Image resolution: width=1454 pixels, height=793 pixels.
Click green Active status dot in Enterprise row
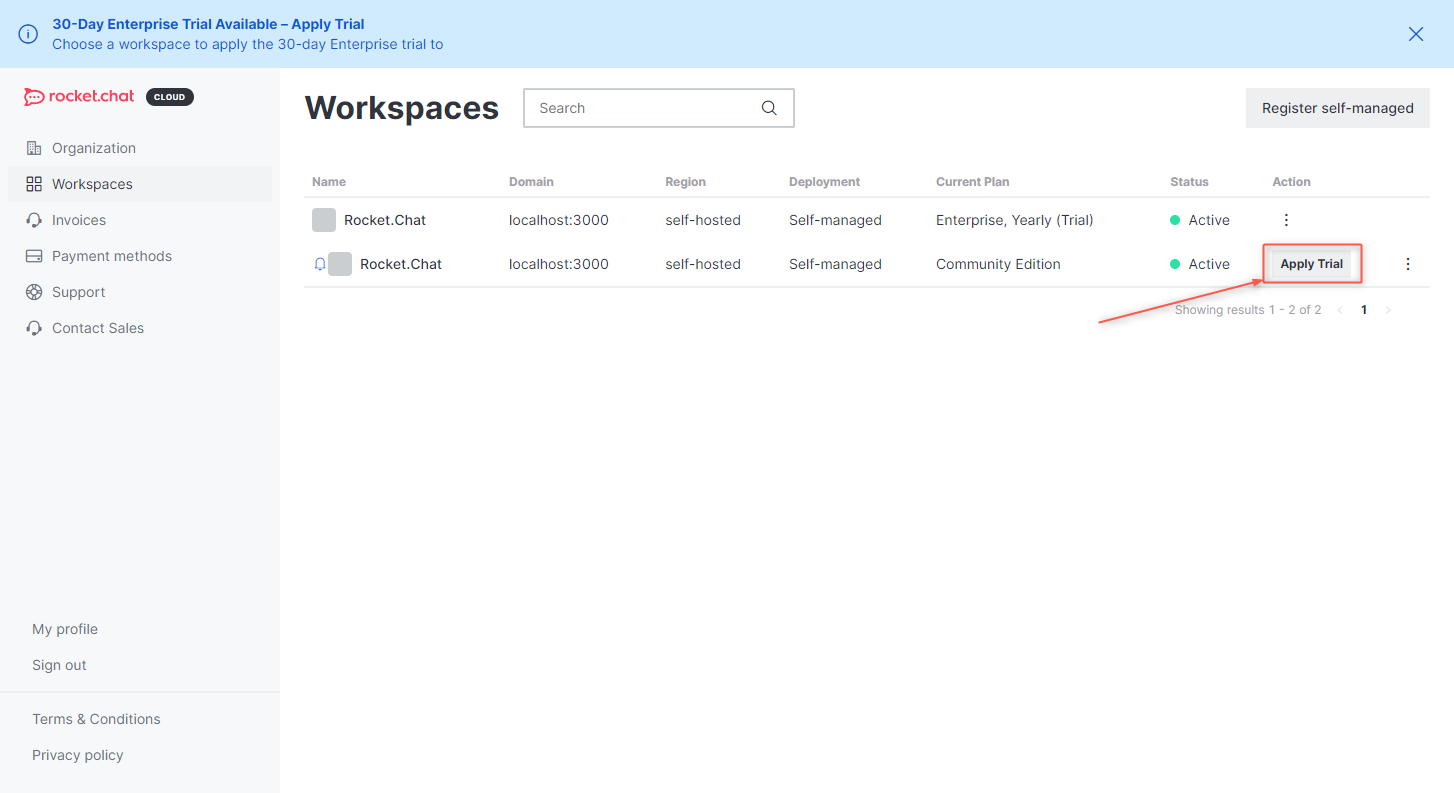click(x=1175, y=220)
